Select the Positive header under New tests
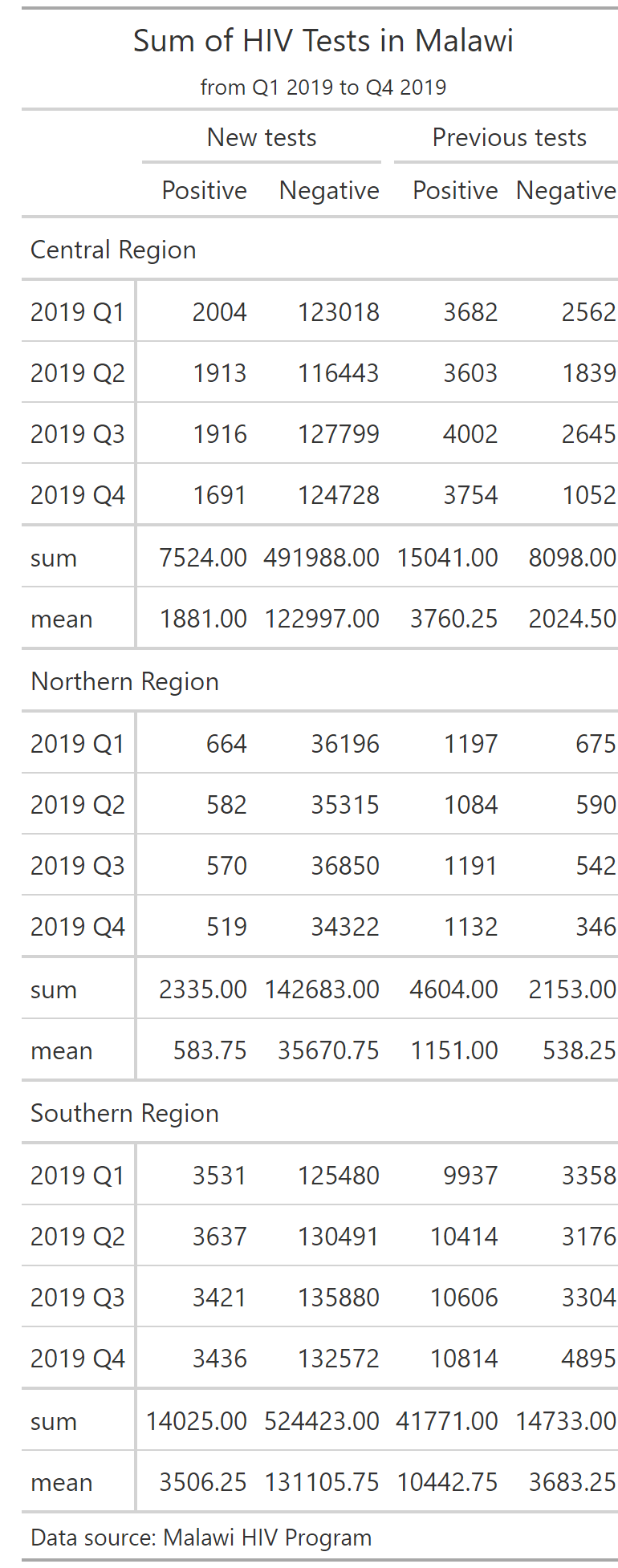Screen dimensions: 618x1568 click(x=204, y=190)
